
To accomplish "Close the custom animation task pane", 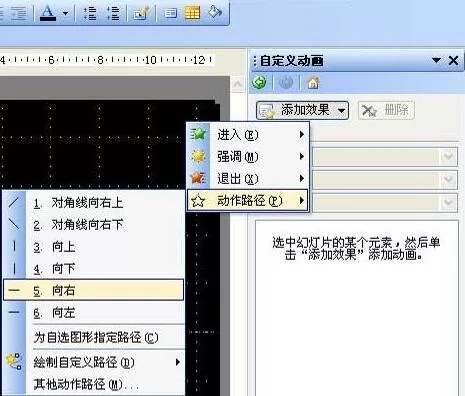I will click(453, 60).
